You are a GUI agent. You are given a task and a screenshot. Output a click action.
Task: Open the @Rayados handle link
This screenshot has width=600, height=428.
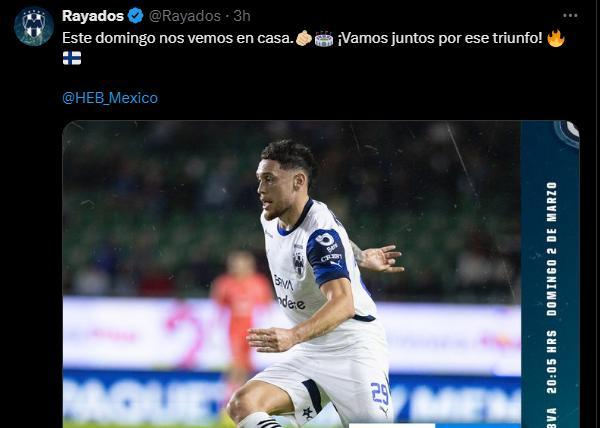pyautogui.click(x=185, y=16)
